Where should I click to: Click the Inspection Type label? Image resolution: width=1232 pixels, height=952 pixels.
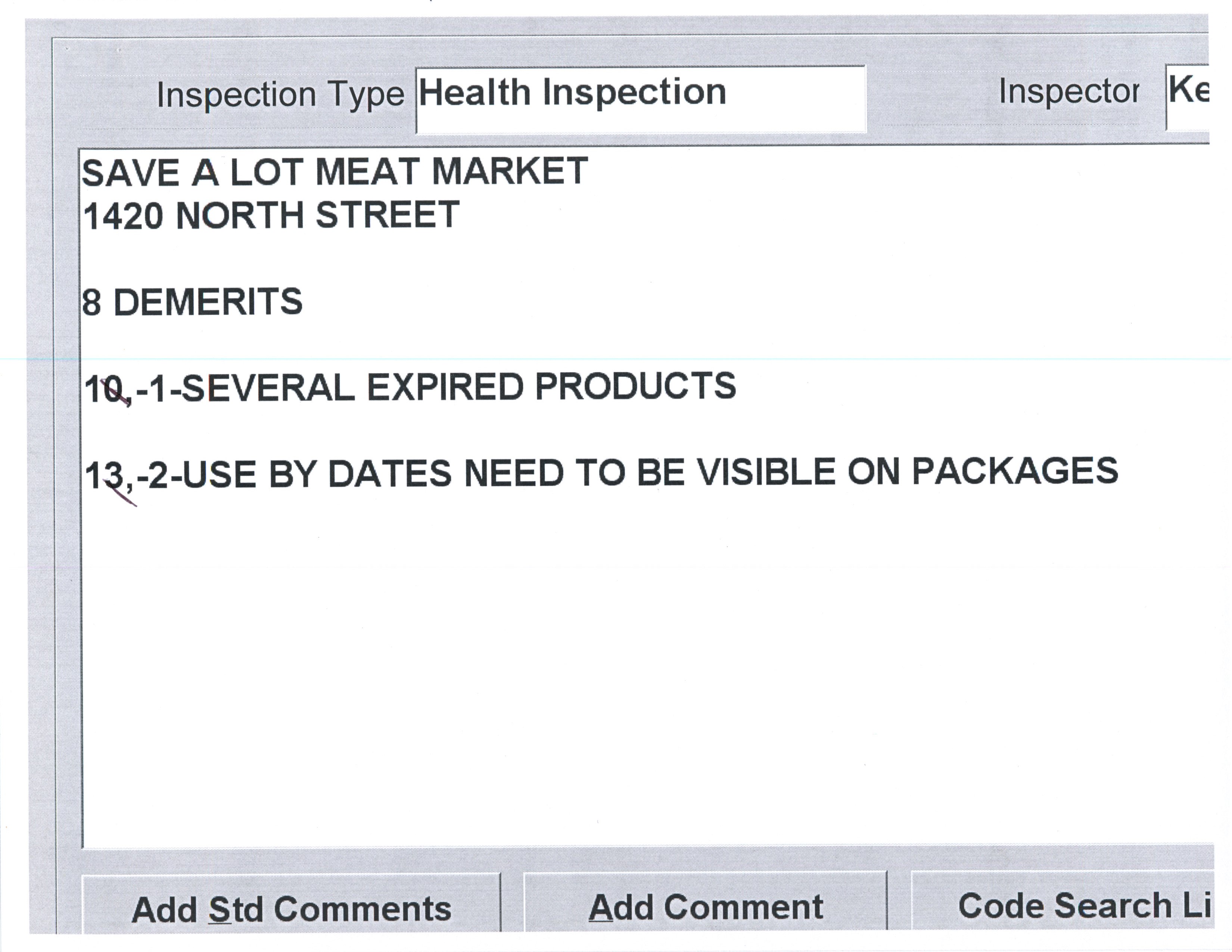pyautogui.click(x=280, y=95)
